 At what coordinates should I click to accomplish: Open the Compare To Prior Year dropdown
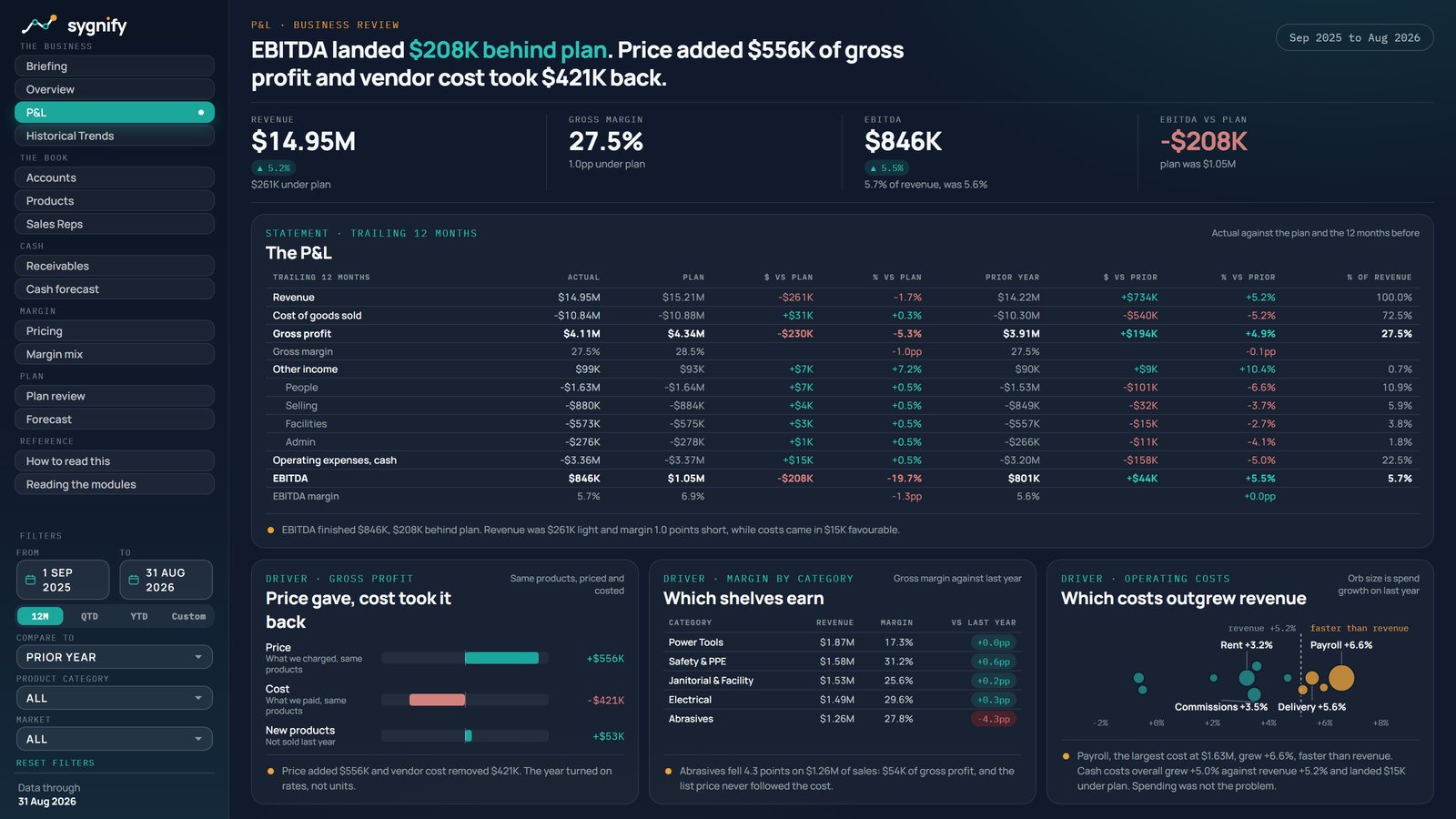[x=115, y=657]
